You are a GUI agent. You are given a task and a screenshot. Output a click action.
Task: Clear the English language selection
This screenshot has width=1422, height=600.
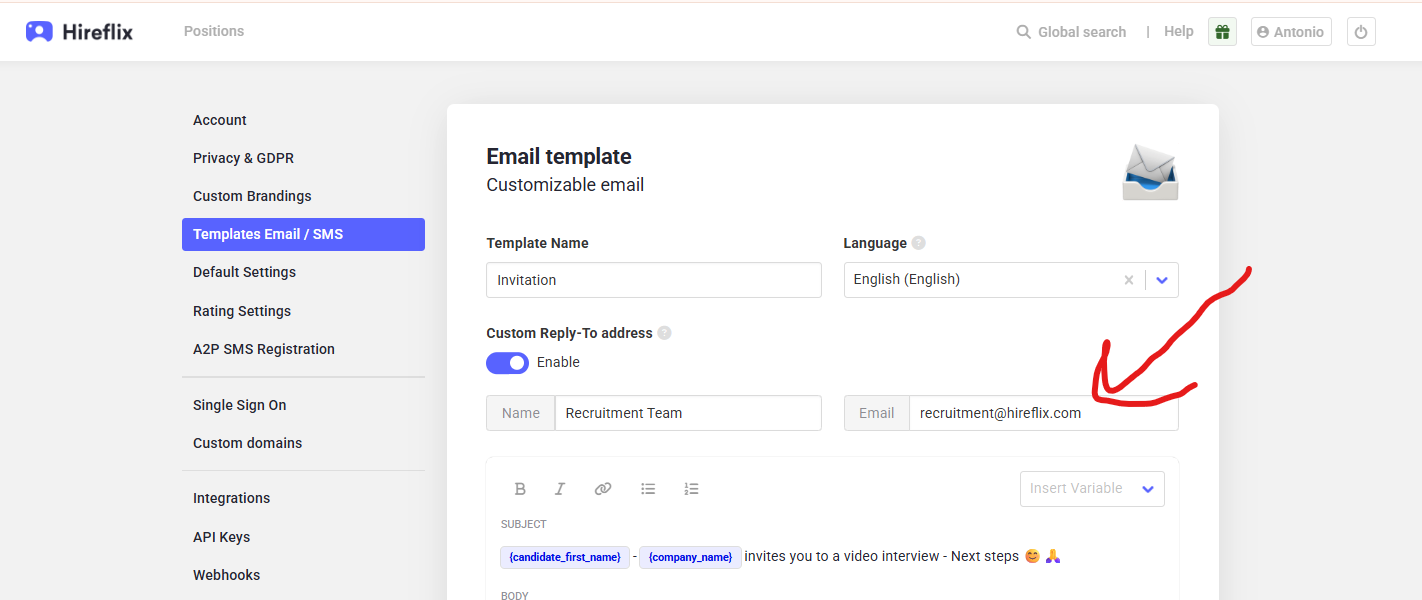point(1129,280)
